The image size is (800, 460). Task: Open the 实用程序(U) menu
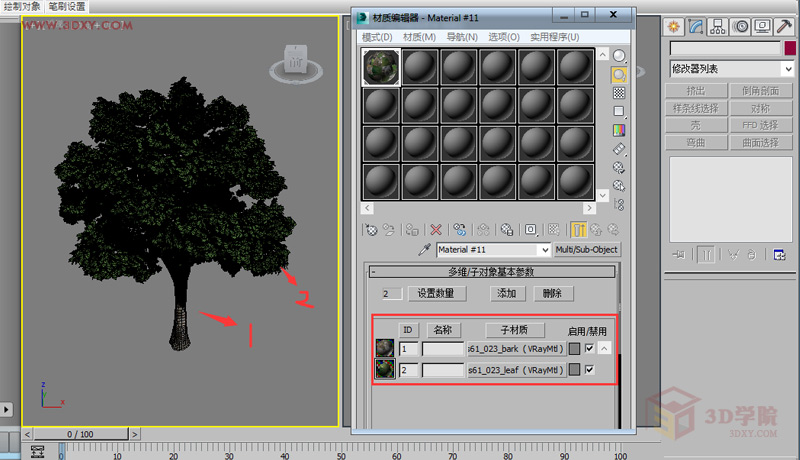[x=555, y=37]
